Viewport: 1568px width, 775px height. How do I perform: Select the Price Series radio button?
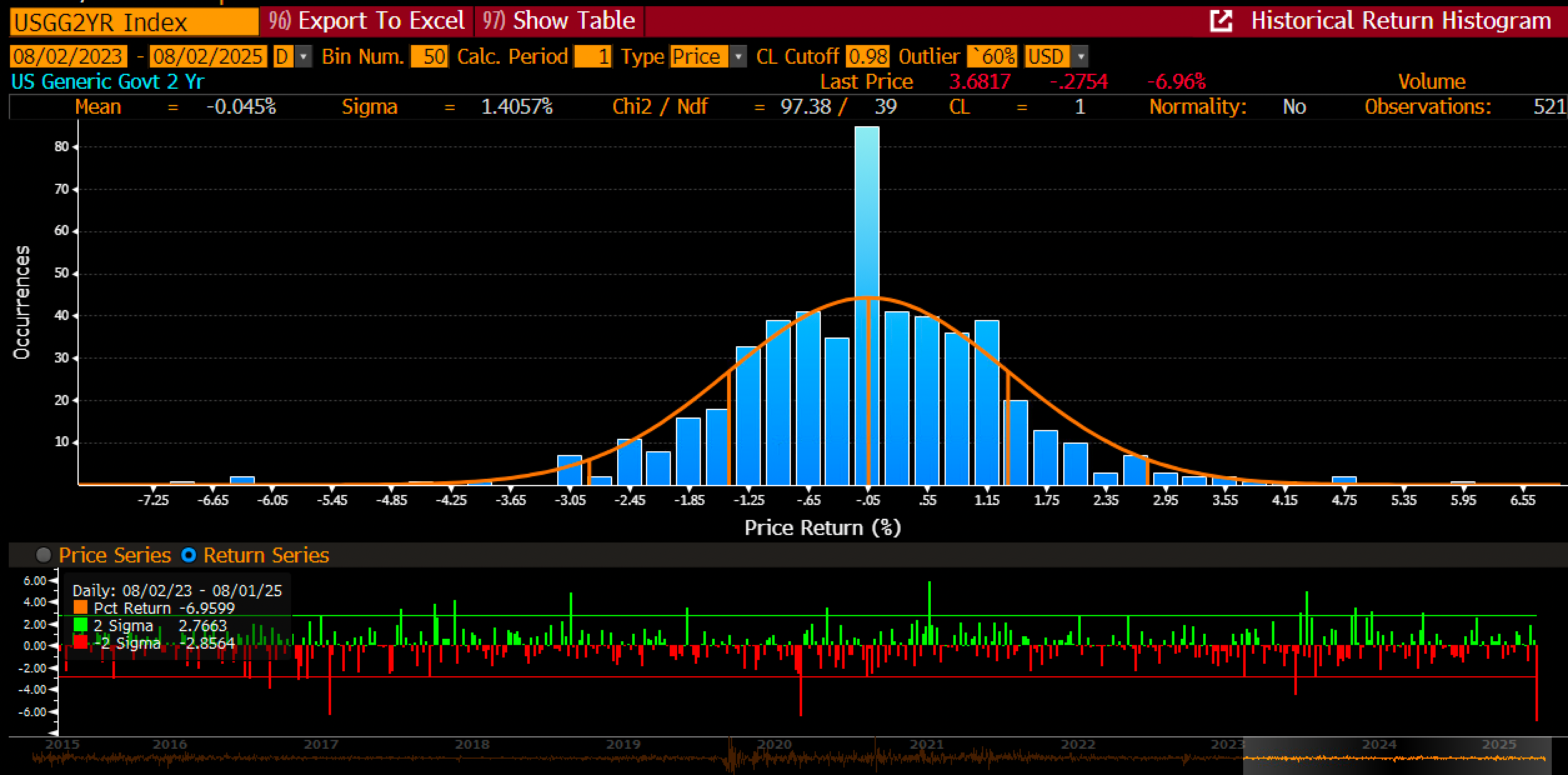pyautogui.click(x=44, y=555)
